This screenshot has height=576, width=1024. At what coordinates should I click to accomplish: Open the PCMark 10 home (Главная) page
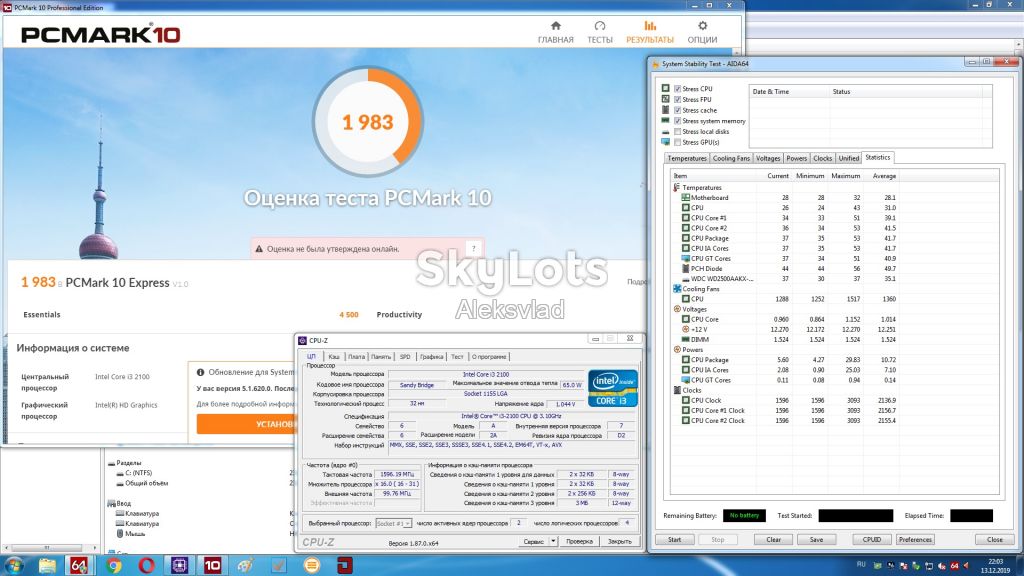(555, 32)
